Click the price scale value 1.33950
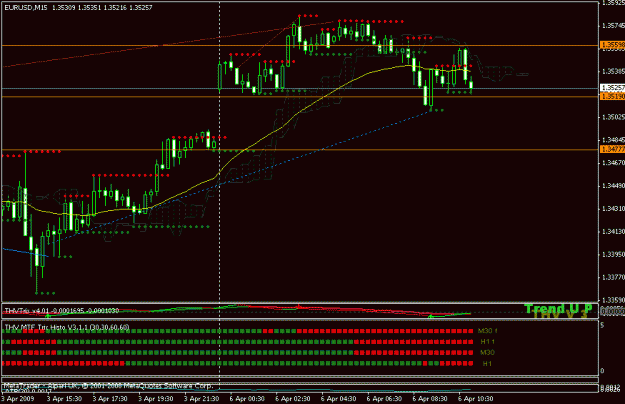This screenshot has height=404, width=625. pyautogui.click(x=613, y=254)
